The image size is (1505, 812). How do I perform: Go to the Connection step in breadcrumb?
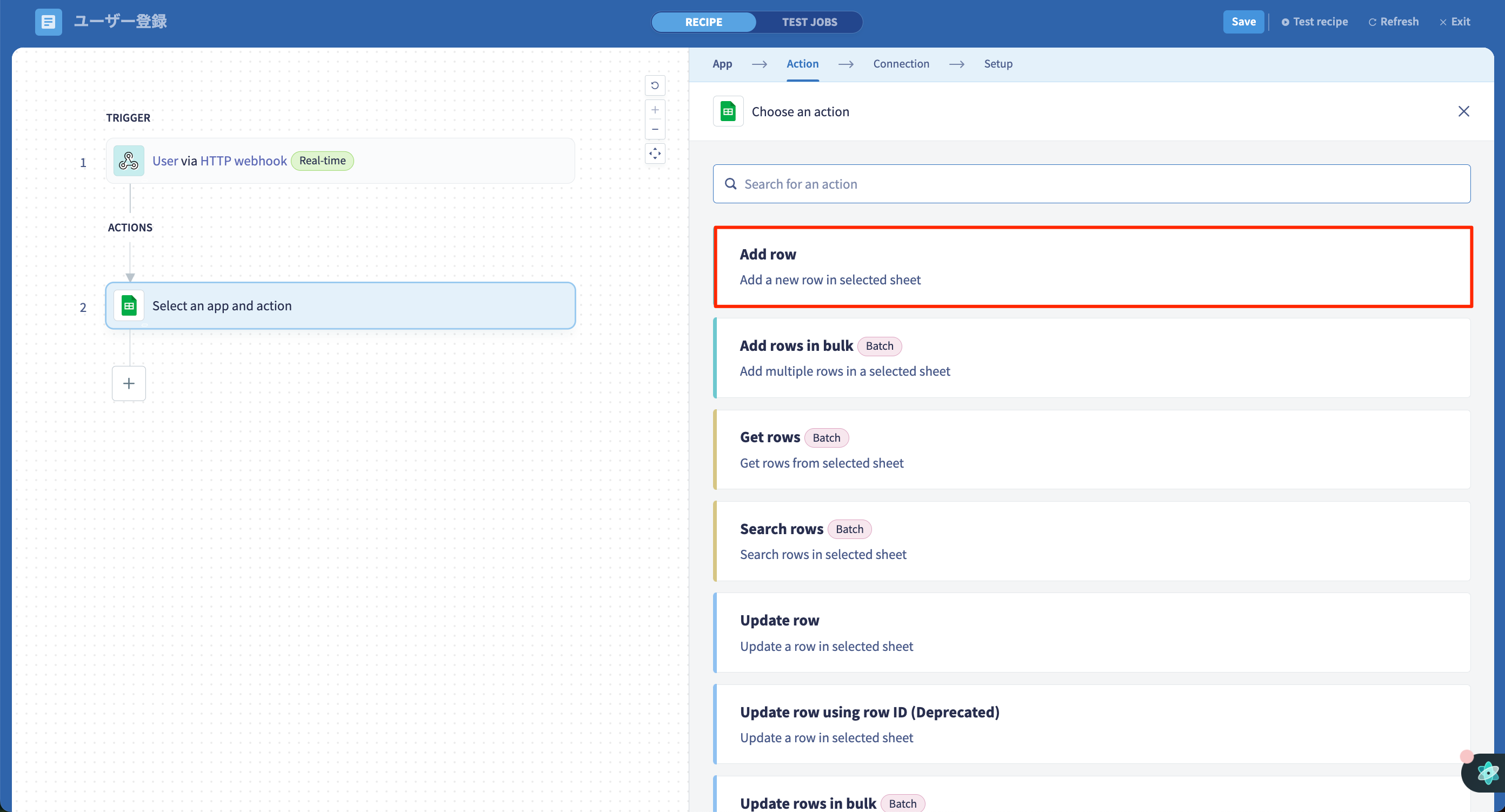(901, 64)
